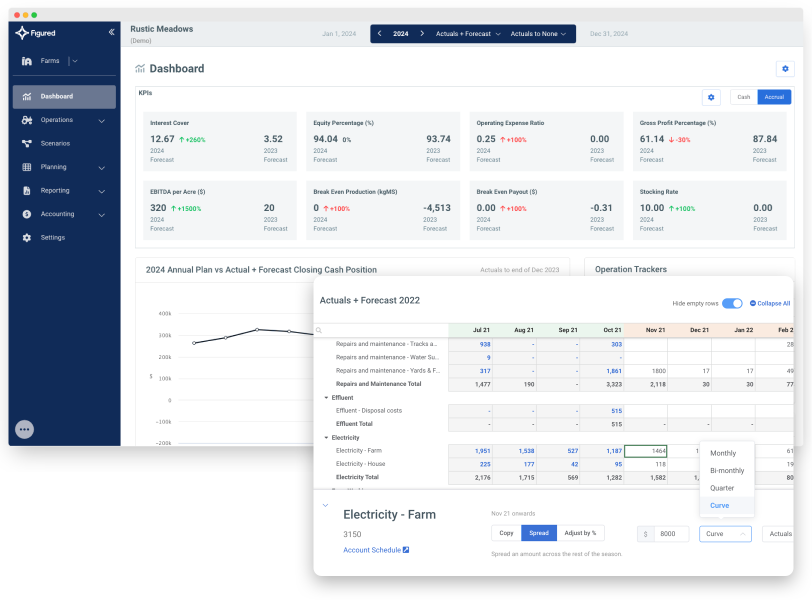The height and width of the screenshot is (600, 812).
Task: Open the KPIs settings gear icon
Action: (x=711, y=97)
